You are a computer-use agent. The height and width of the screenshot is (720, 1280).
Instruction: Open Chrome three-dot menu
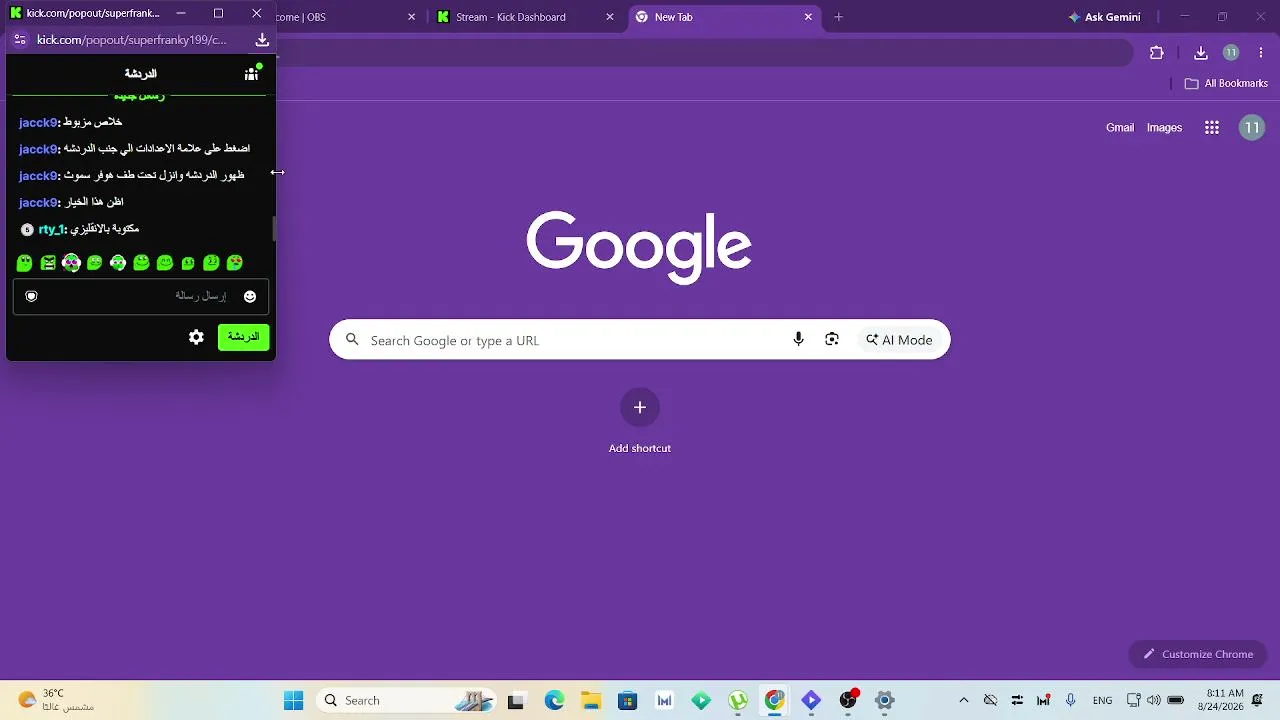click(x=1262, y=53)
